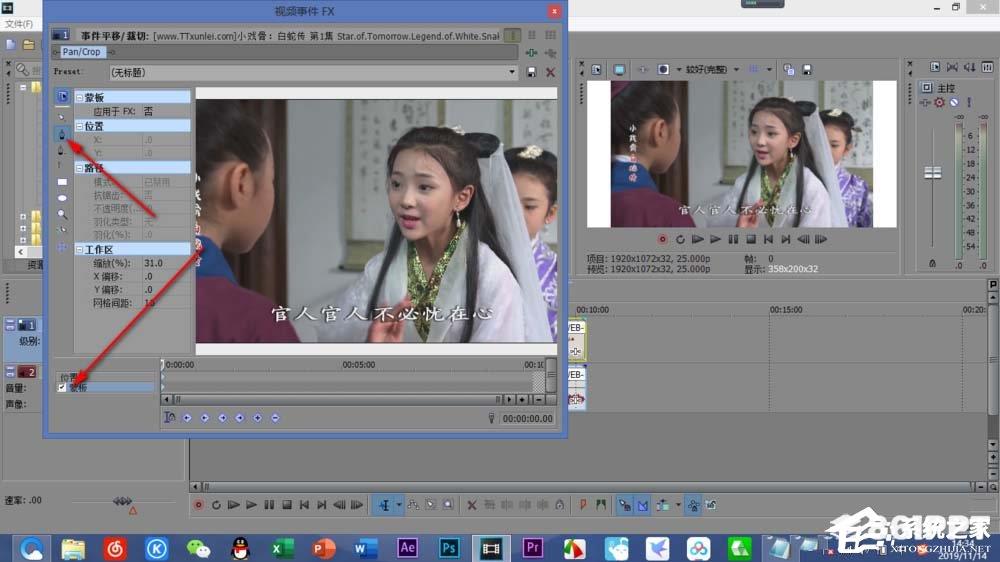Image resolution: width=1000 pixels, height=562 pixels.
Task: Collapse the 路径 property group
Action: click(80, 168)
